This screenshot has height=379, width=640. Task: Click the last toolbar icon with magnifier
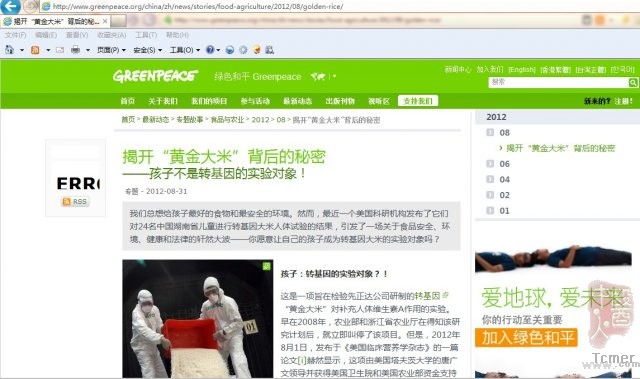point(269,50)
